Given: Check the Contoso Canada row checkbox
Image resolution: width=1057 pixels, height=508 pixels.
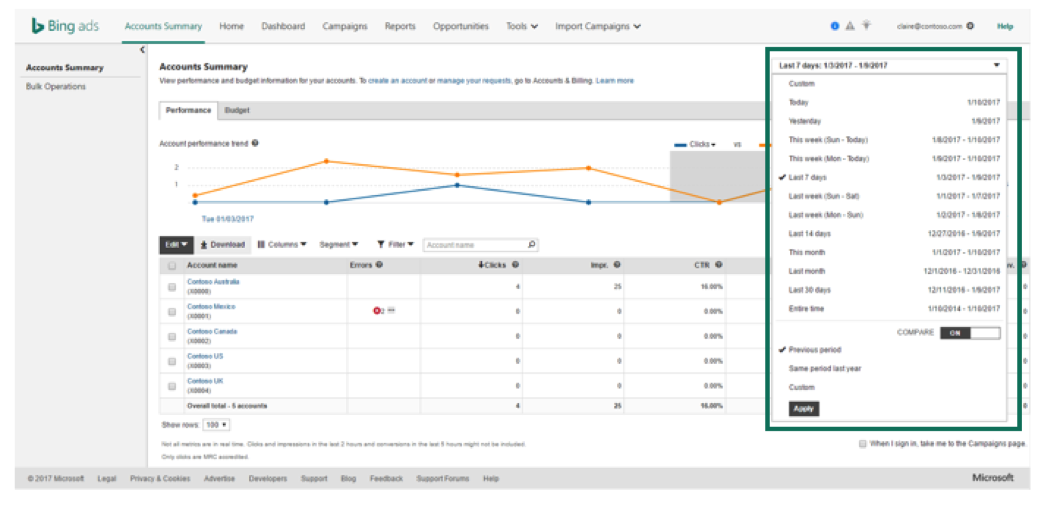Looking at the screenshot, I should (172, 336).
